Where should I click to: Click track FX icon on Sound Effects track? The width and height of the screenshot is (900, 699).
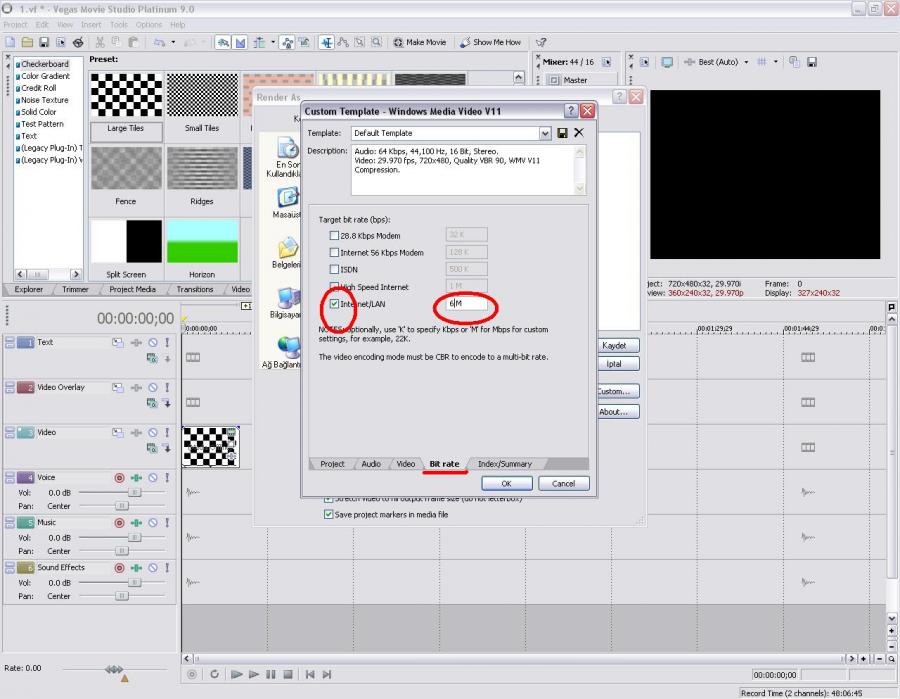point(136,568)
